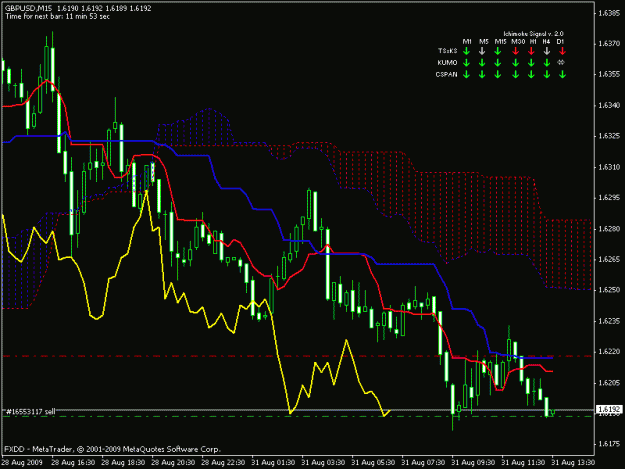Image resolution: width=625 pixels, height=469 pixels.
Task: Click the M30 timeframe column header
Action: click(x=518, y=41)
